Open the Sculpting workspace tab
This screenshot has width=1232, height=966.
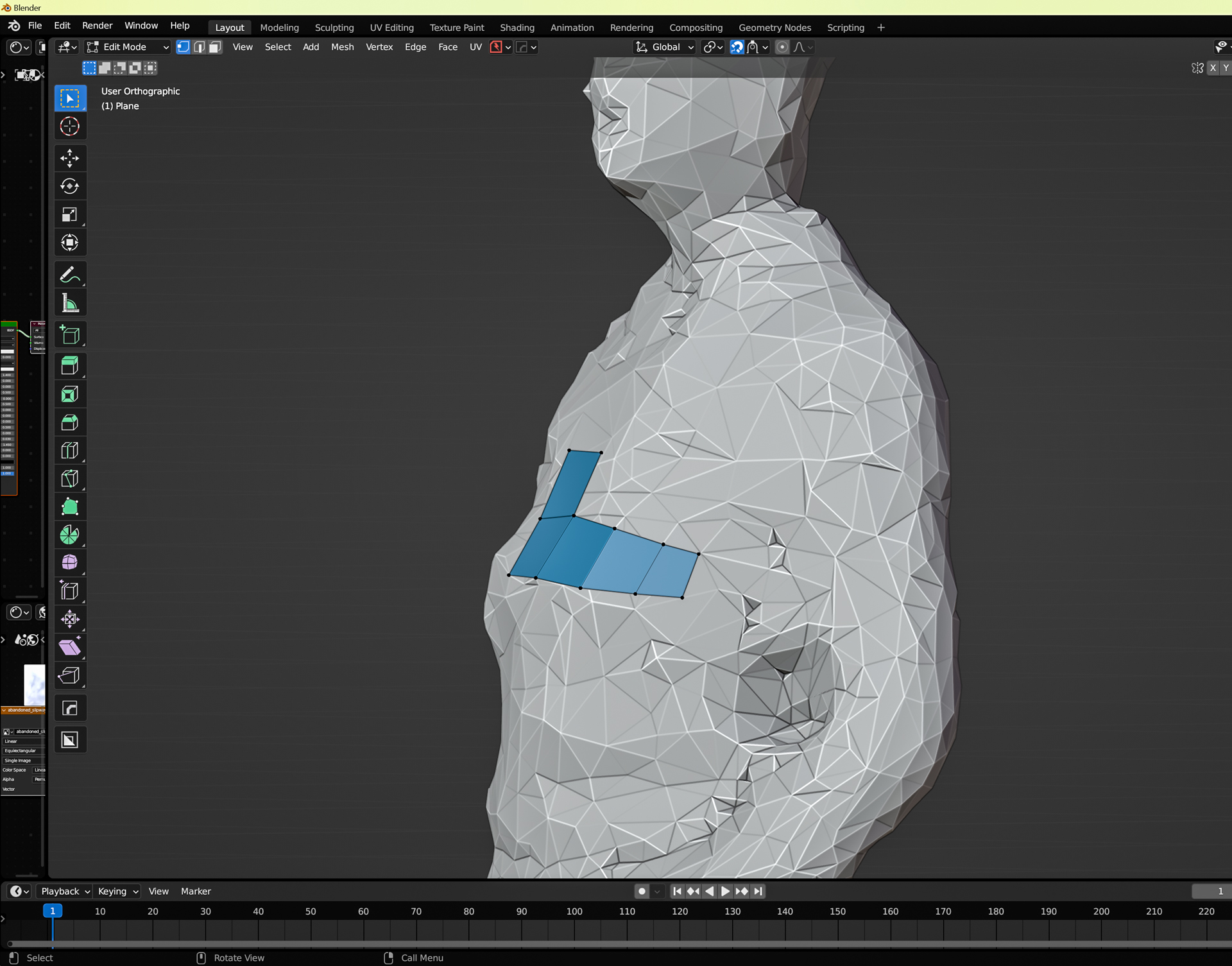[x=334, y=28]
